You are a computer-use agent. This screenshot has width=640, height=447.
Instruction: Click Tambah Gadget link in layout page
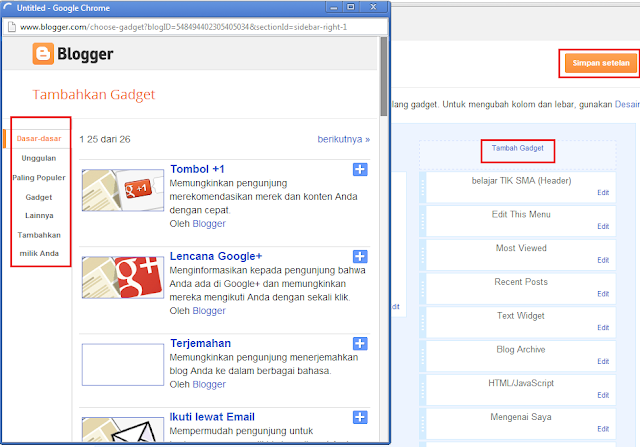coord(518,148)
